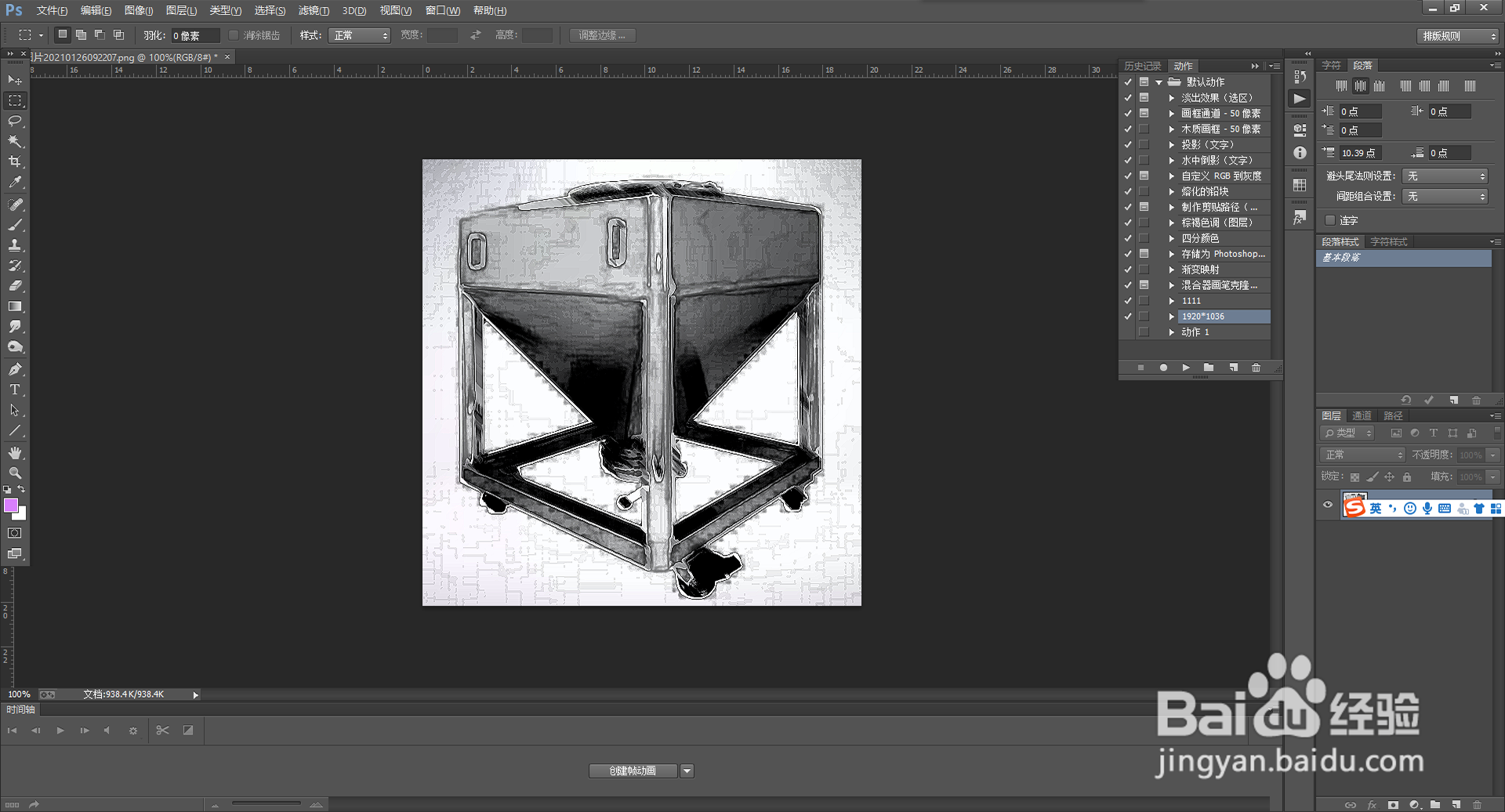Collapse the 默认动作 action set
The image size is (1505, 812).
click(1159, 82)
